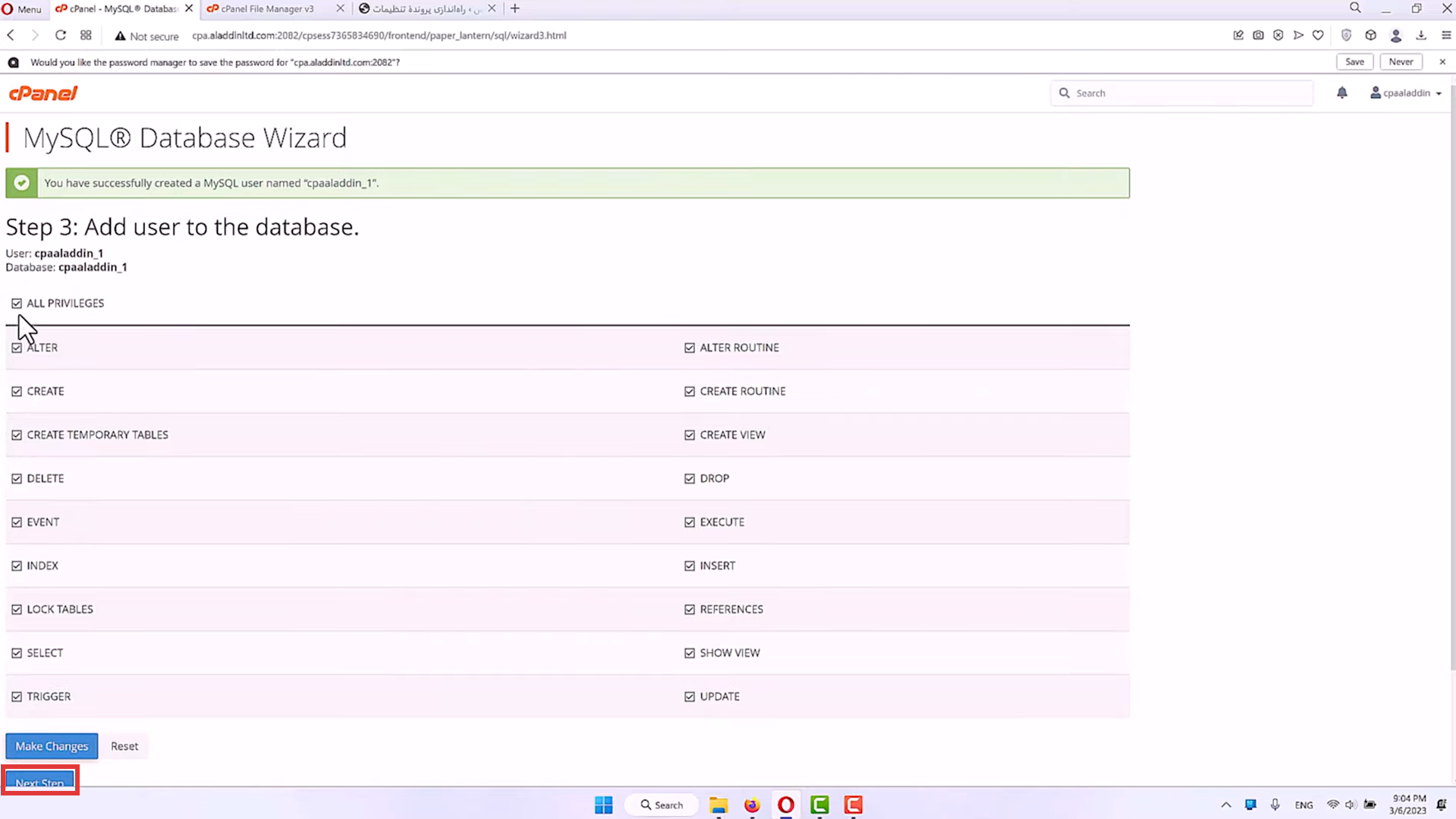
Task: Toggle the CREATE ROUTINE checkbox
Action: point(690,392)
